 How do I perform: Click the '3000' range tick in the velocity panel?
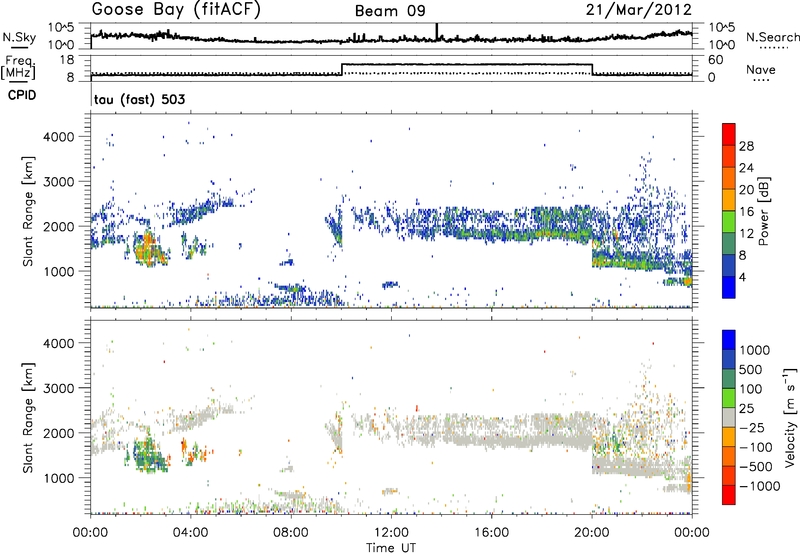tap(58, 388)
